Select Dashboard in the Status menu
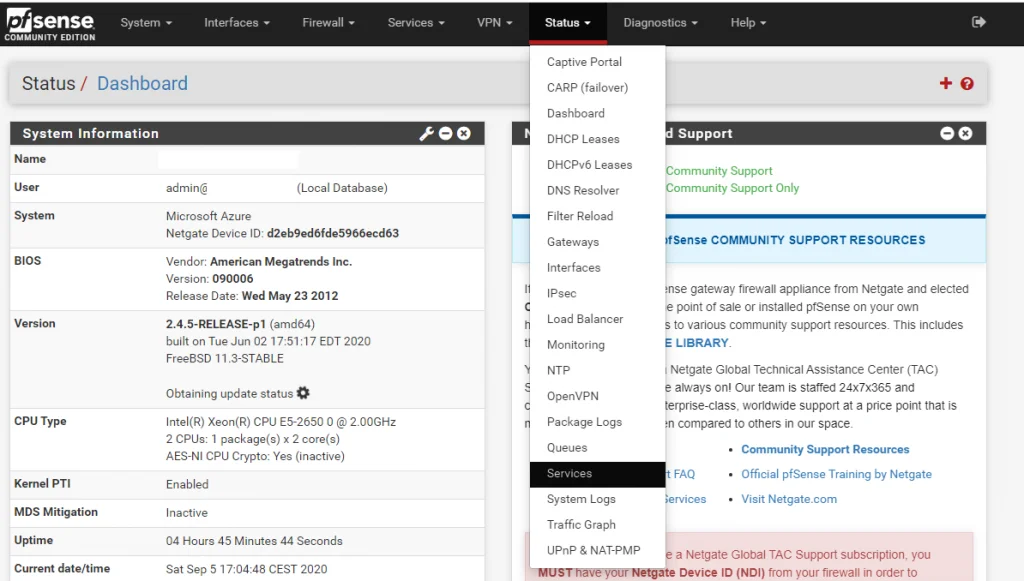Image resolution: width=1024 pixels, height=581 pixels. coord(598,113)
